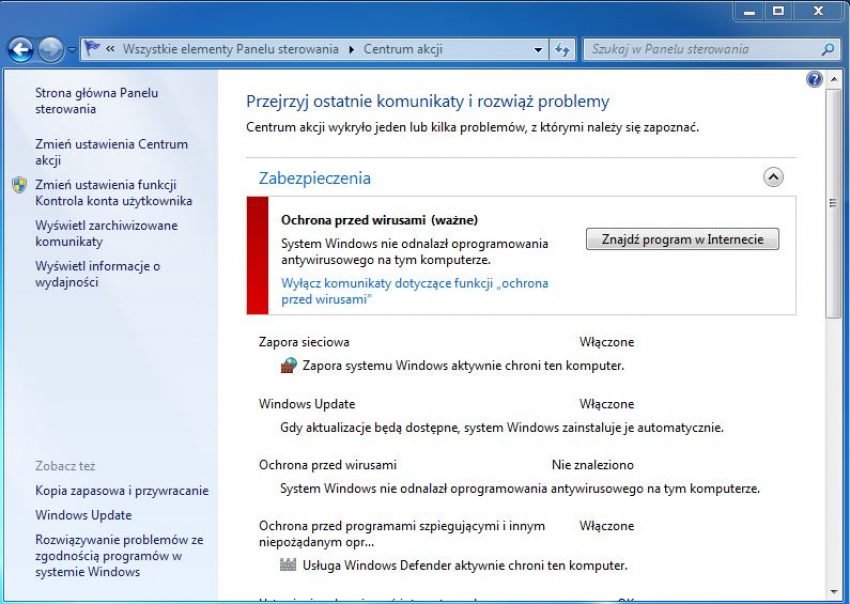Collapse the Zabezpieczenia section chevron
The width and height of the screenshot is (850, 604).
pos(773,177)
